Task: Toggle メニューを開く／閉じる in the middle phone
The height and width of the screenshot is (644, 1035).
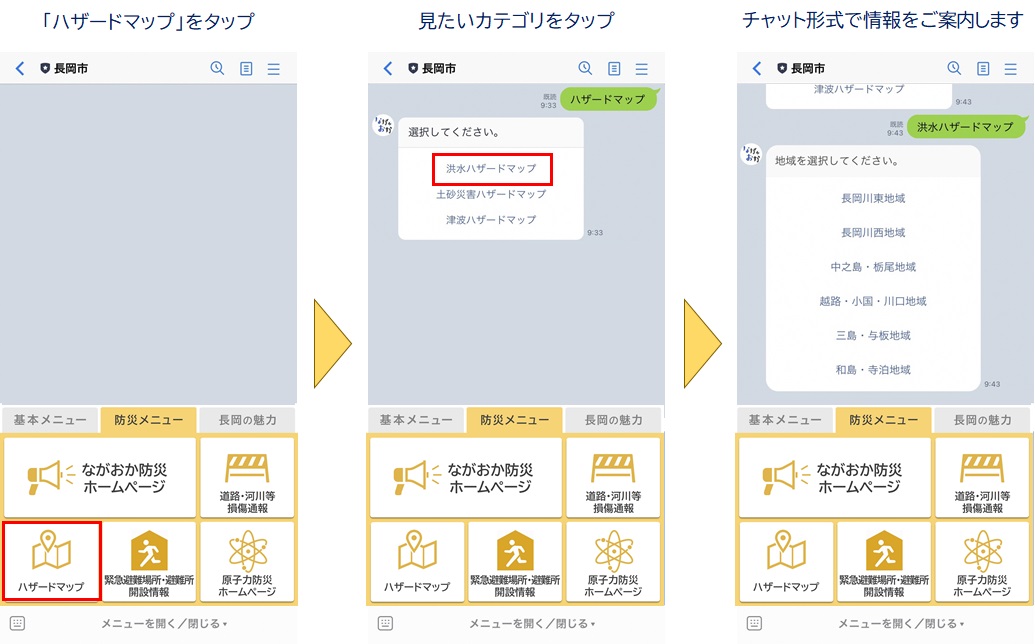Action: coord(530,624)
